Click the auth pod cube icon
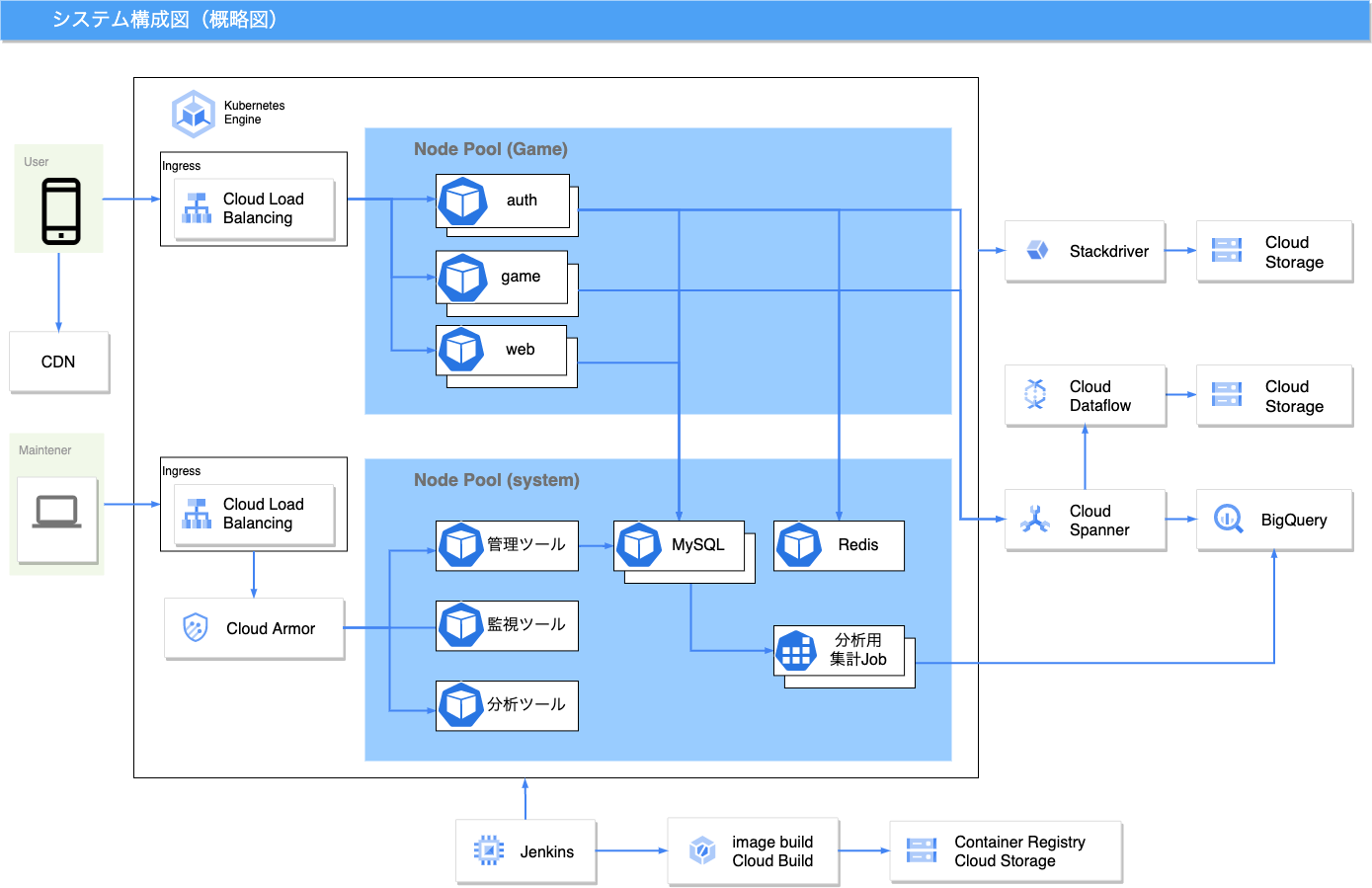 pos(462,202)
